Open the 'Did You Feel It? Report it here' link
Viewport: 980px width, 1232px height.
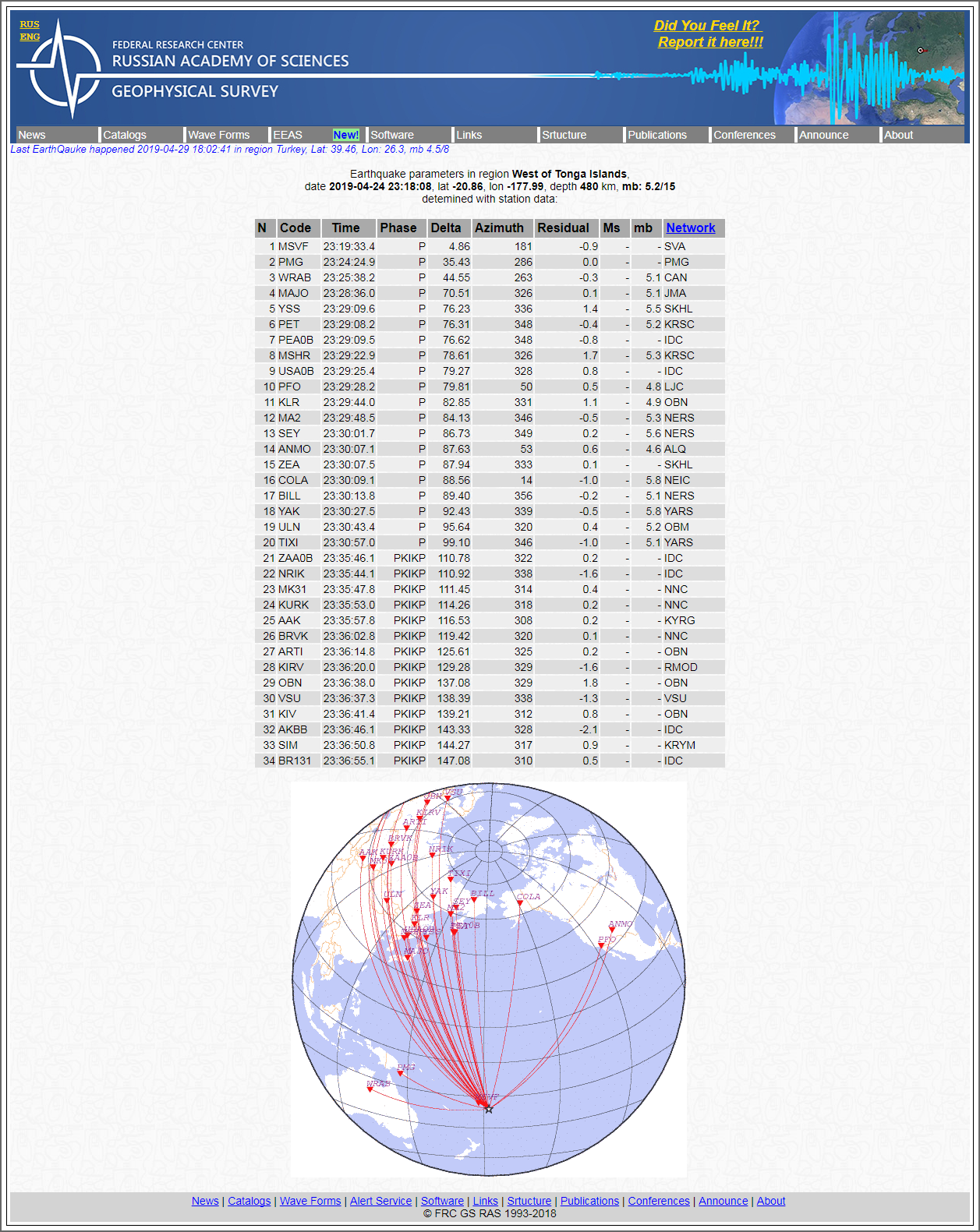709,34
